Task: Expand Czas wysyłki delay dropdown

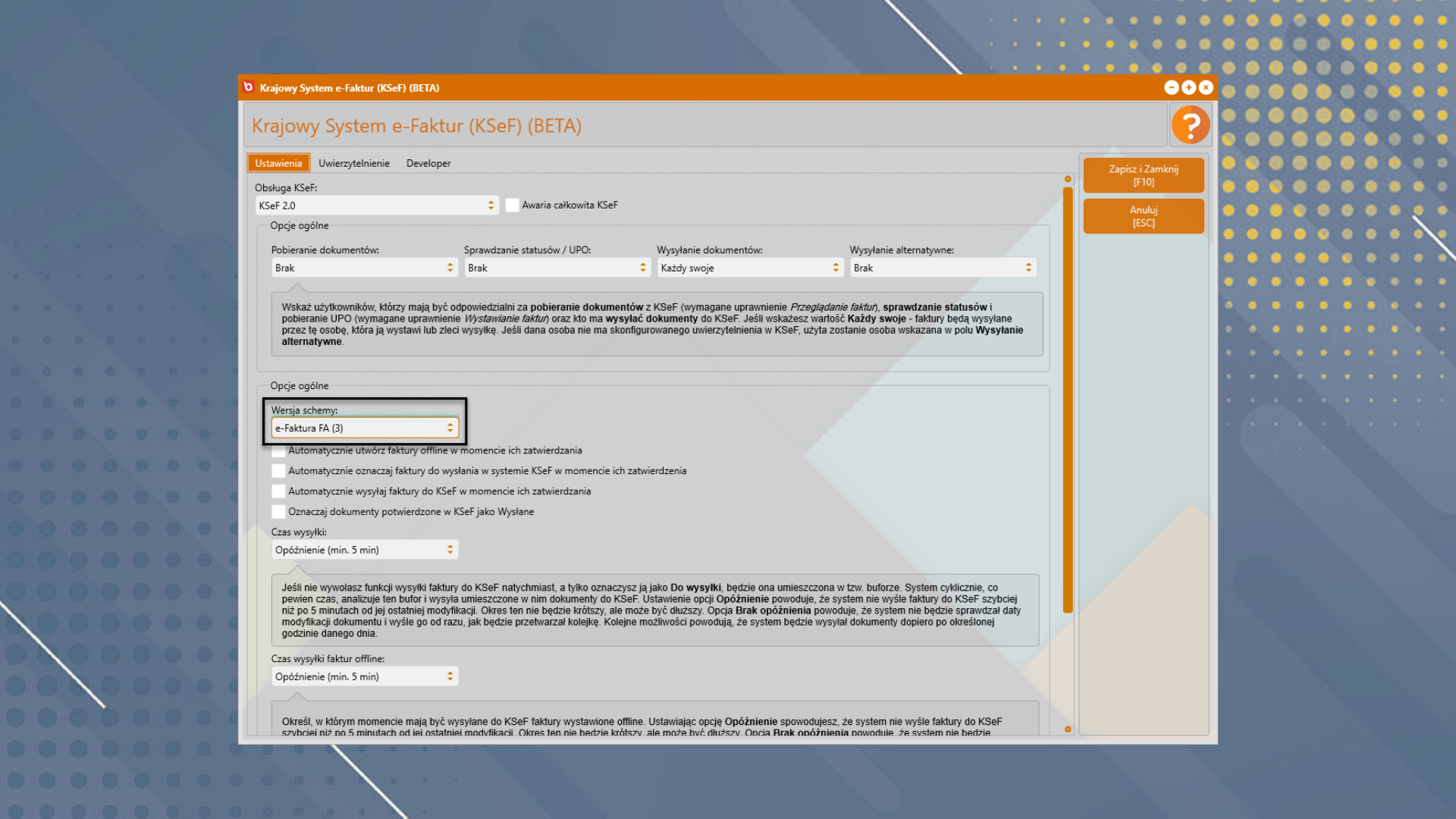Action: point(365,550)
